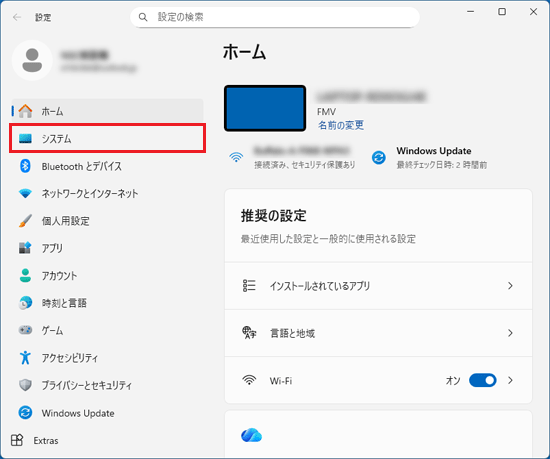Screen dimensions: 550x459
Task: Click the Privacy shield icon
Action: point(25,385)
